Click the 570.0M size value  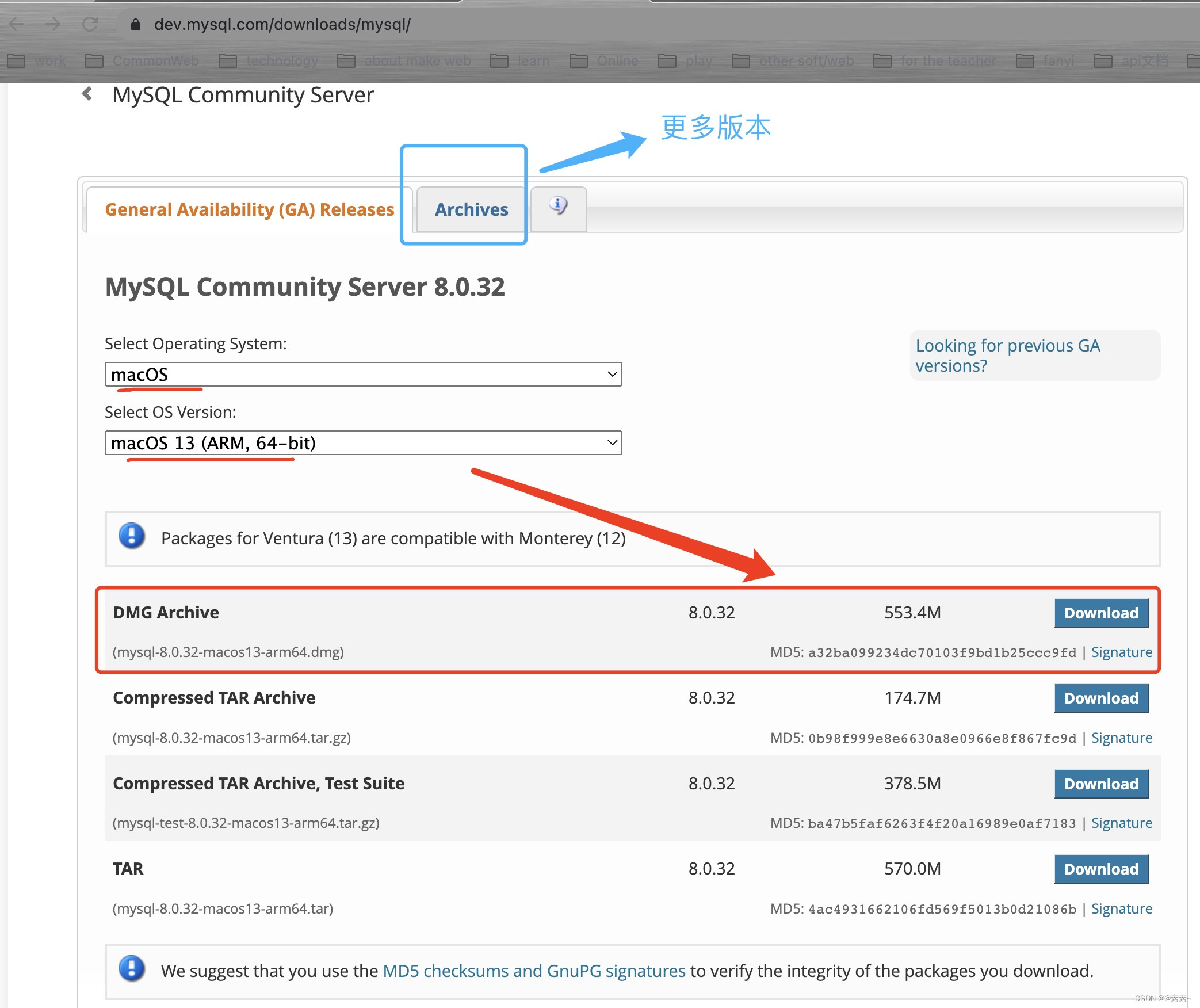point(912,869)
